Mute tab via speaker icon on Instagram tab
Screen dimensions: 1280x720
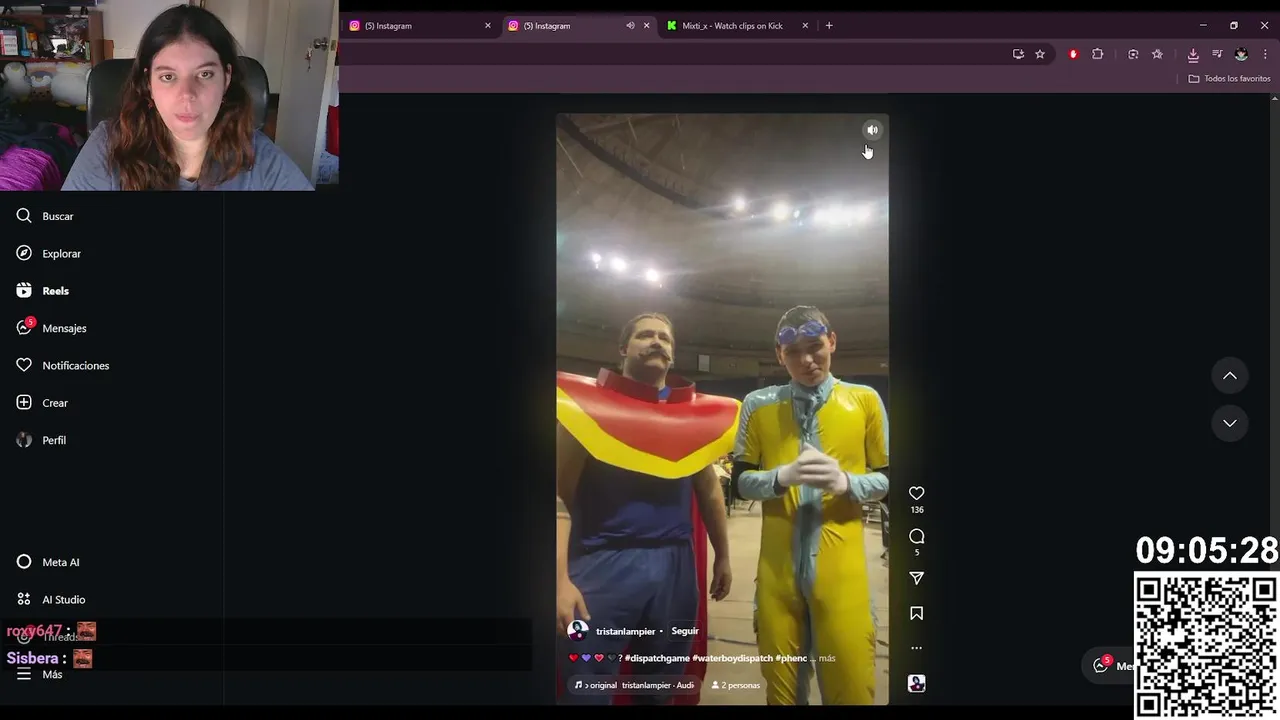[630, 26]
